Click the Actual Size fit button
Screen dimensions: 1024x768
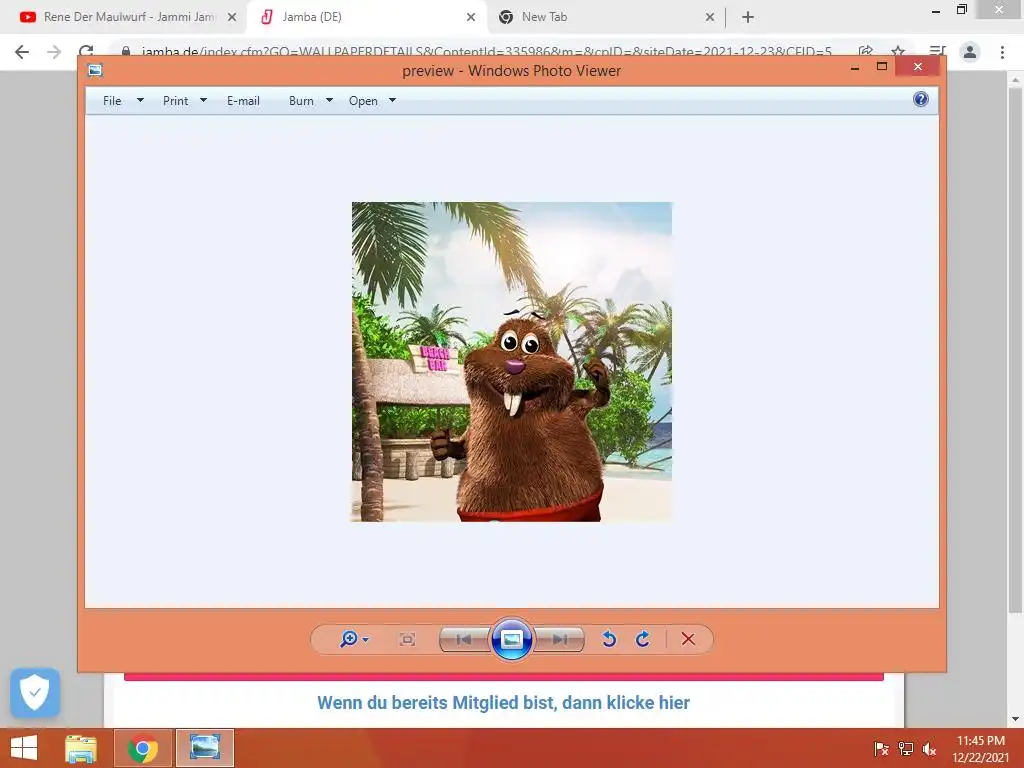[408, 639]
